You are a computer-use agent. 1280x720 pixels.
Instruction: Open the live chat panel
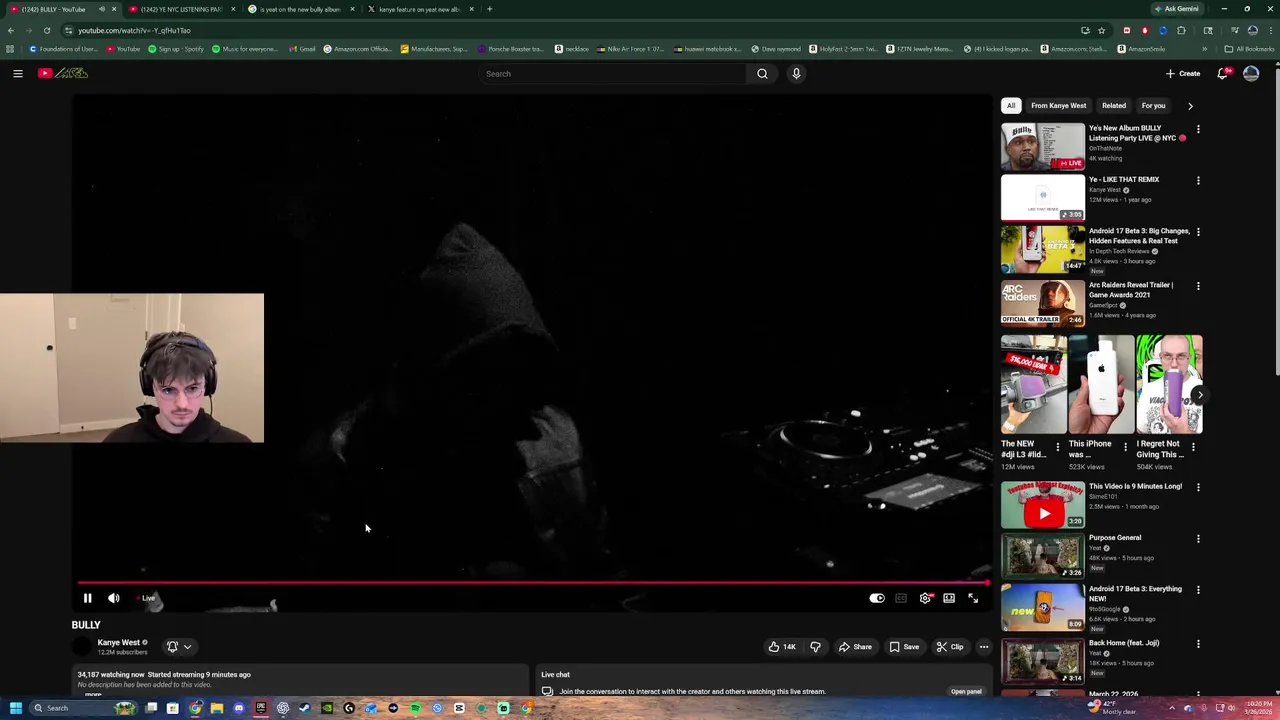coord(966,691)
